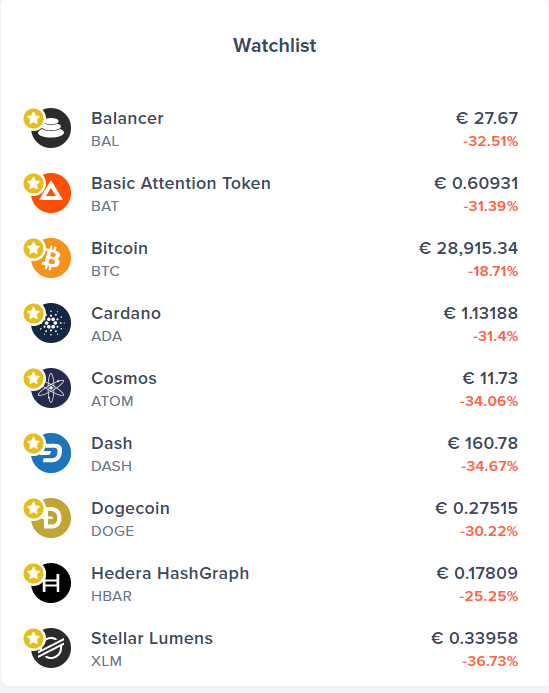Toggle the watchlist star on Balancer
Image resolution: width=549 pixels, height=693 pixels.
(x=34, y=118)
